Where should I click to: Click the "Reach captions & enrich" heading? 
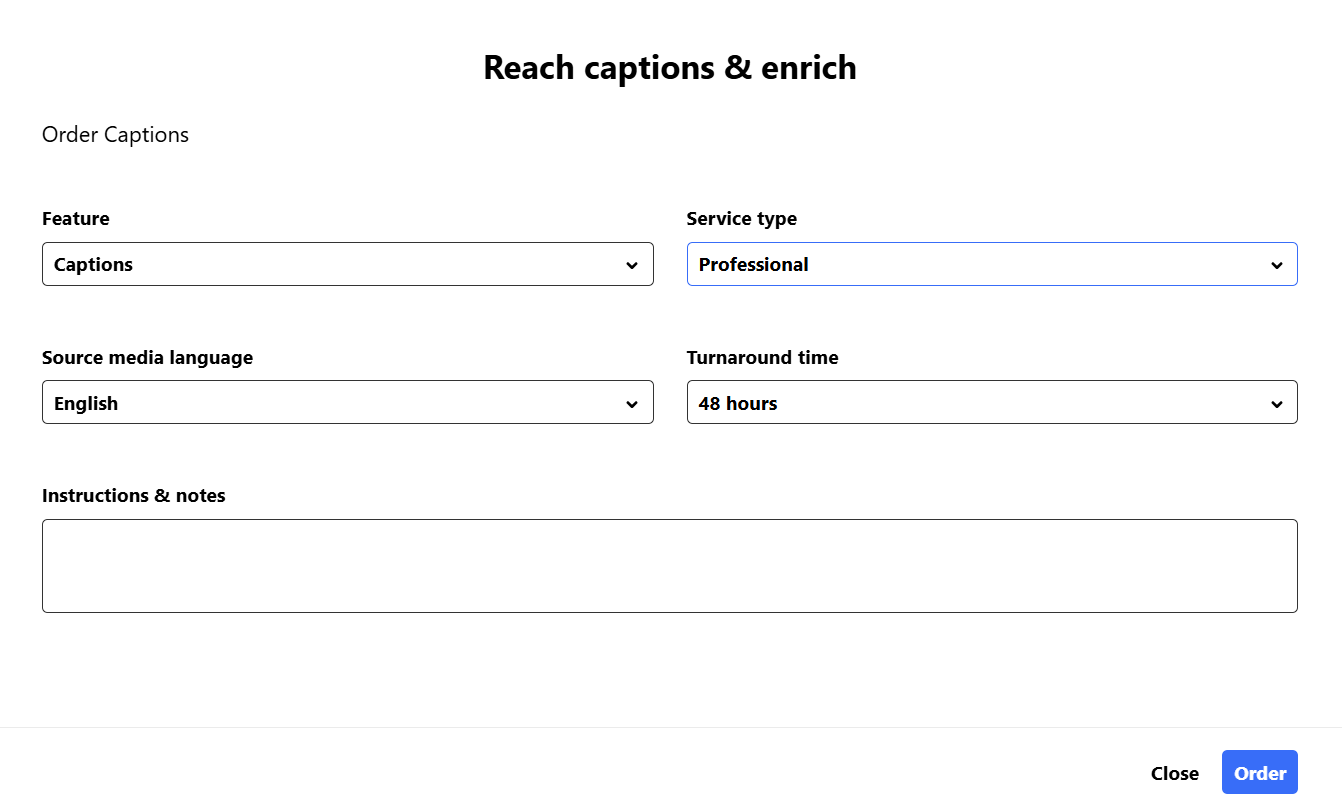click(x=670, y=68)
